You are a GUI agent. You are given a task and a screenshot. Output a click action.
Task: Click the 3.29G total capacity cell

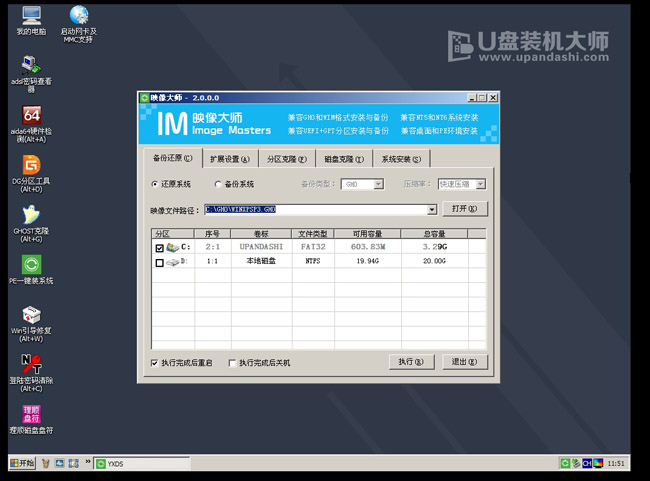[434, 247]
